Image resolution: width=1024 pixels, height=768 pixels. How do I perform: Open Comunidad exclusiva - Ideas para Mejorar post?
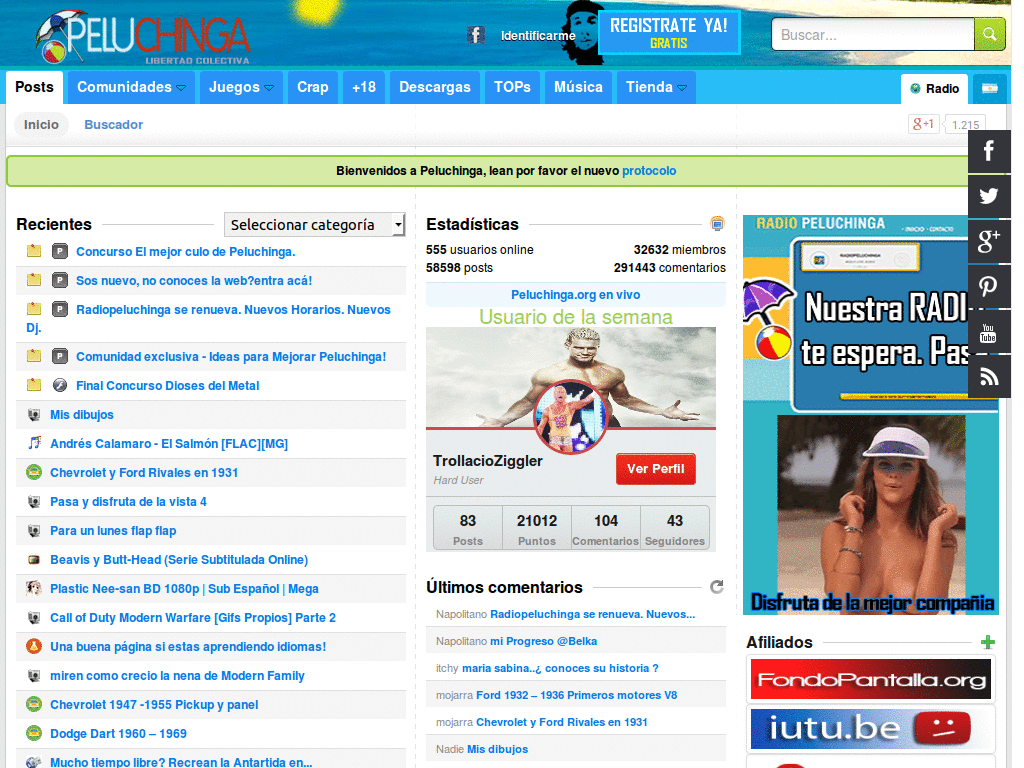[x=231, y=357]
